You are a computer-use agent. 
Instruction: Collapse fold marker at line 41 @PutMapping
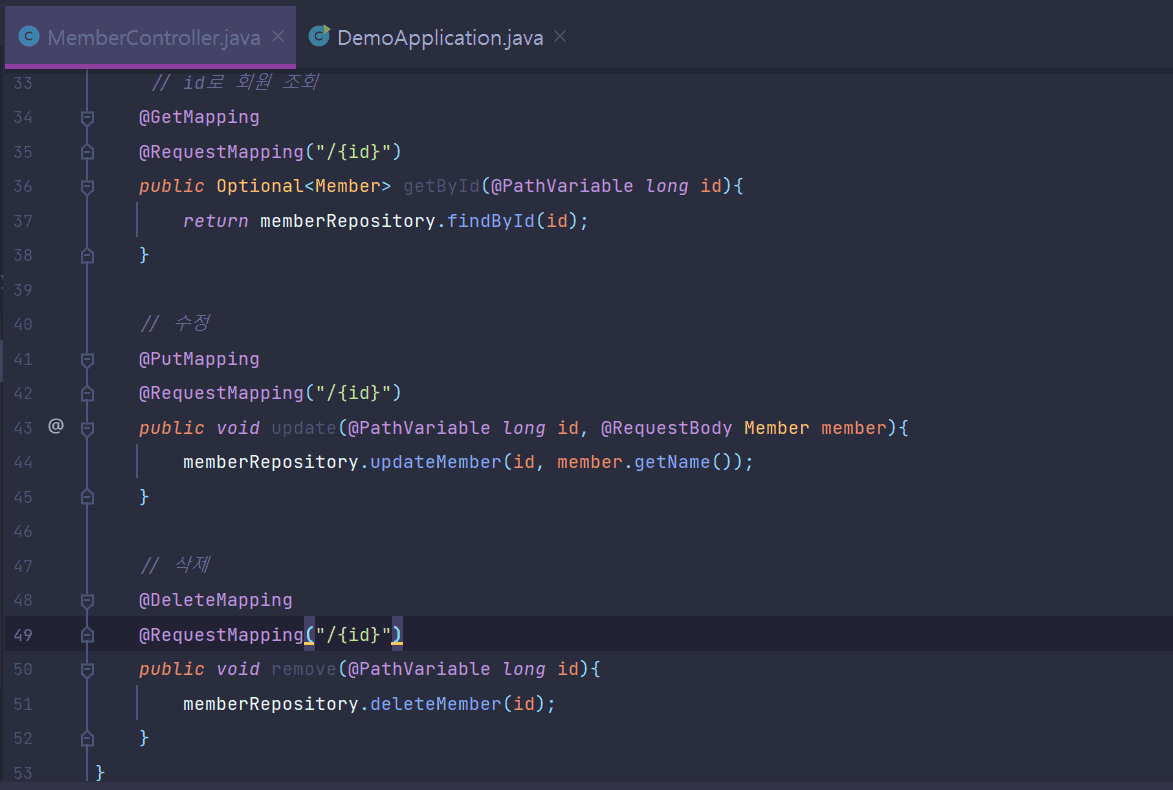(88, 359)
